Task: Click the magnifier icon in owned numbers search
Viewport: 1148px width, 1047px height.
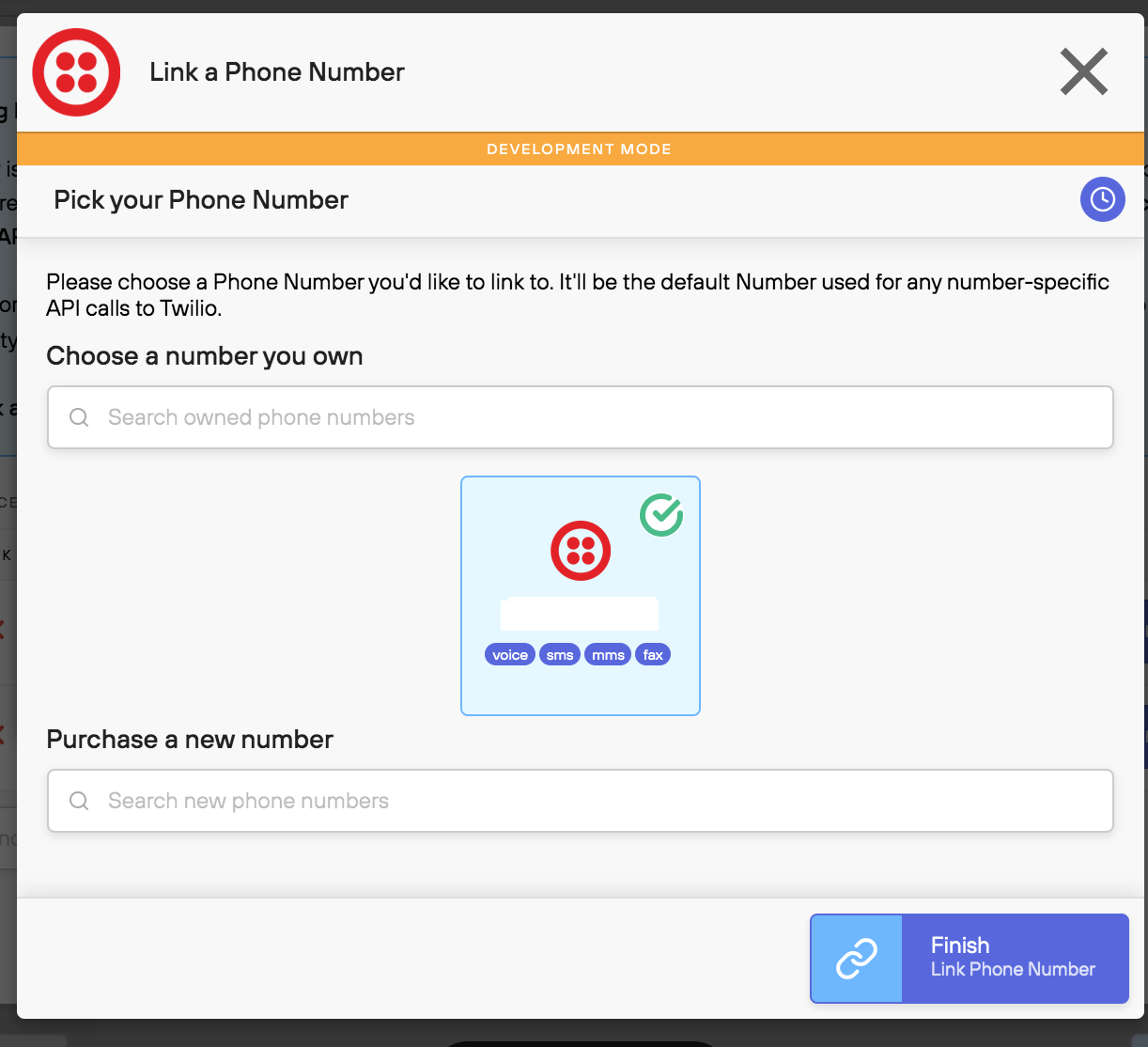Action: click(79, 417)
